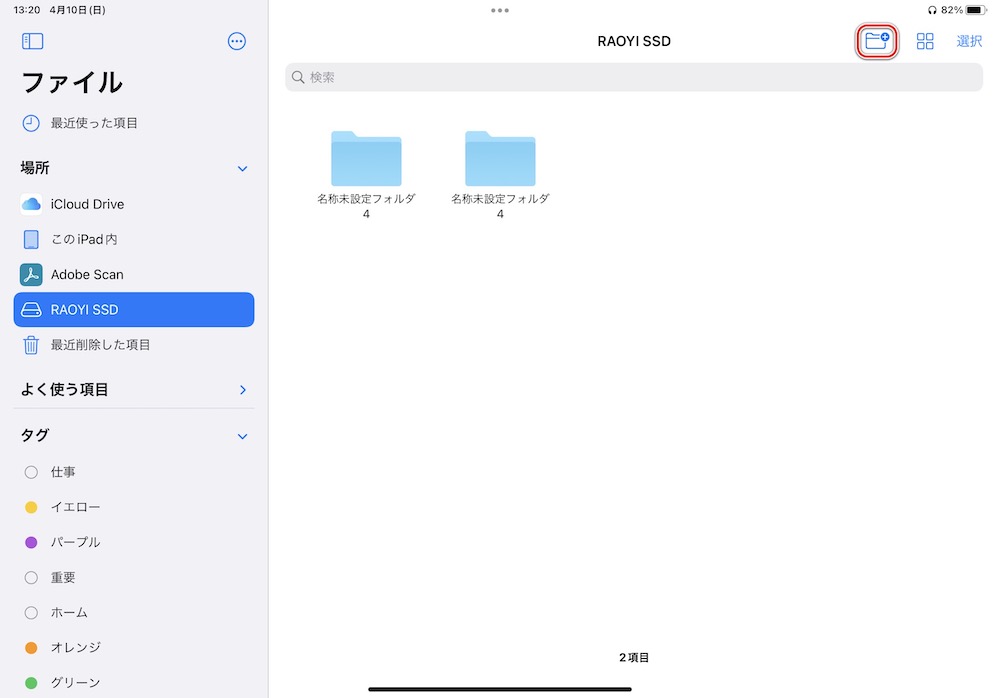Screen dimensions: 1000x698
Task: Select the 重要 tag
Action: point(134,577)
